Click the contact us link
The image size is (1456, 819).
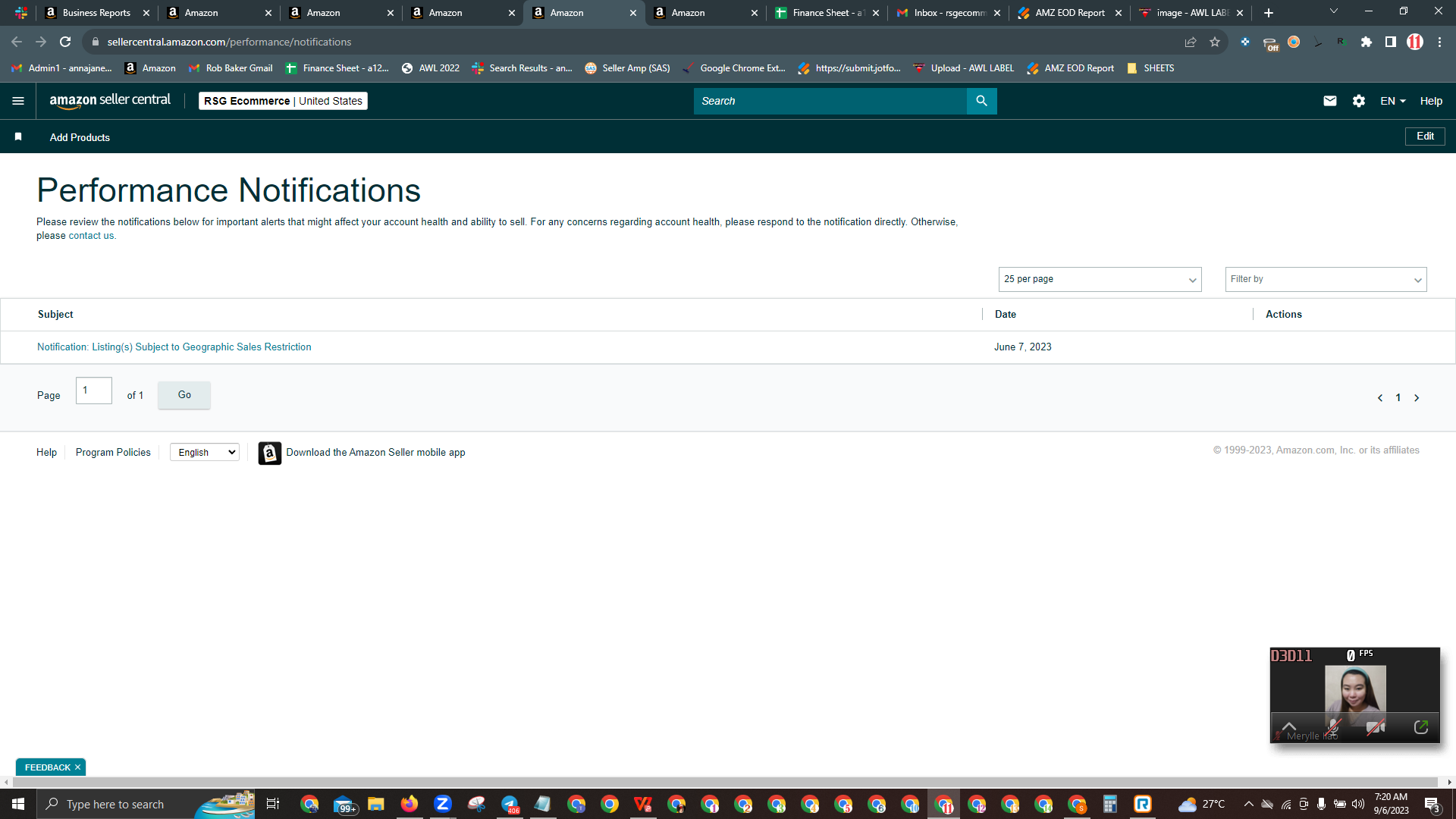[x=91, y=236]
